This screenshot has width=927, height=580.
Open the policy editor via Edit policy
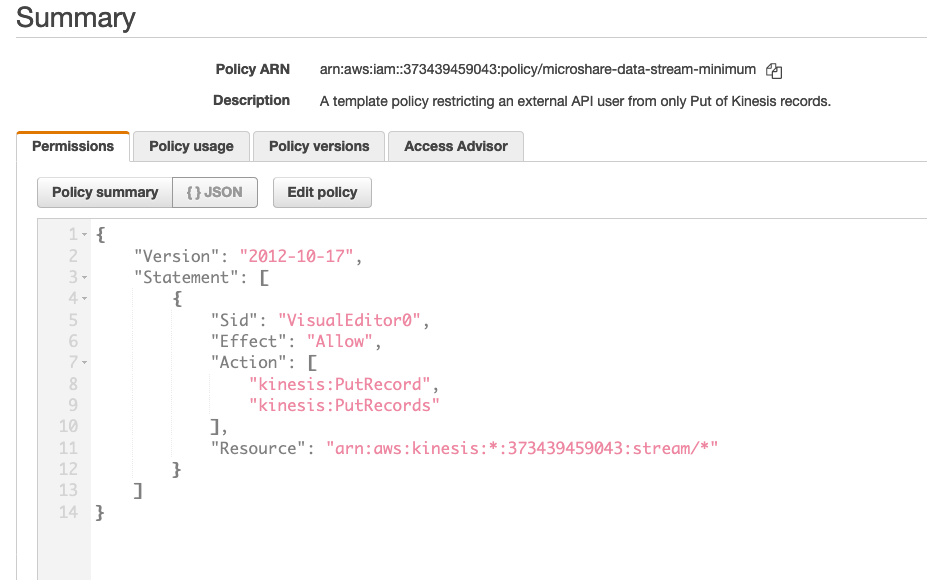[x=322, y=192]
